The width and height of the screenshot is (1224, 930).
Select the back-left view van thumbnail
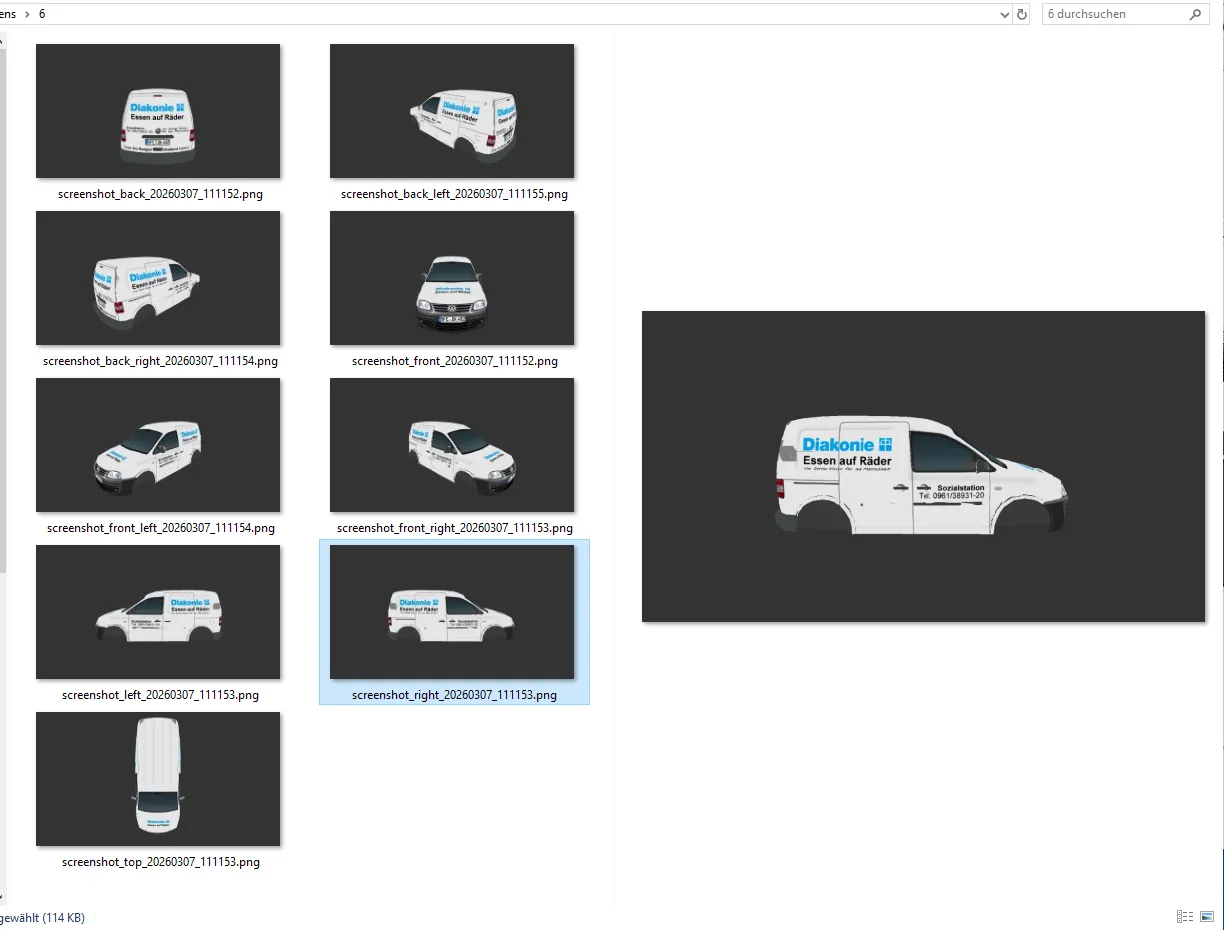(x=452, y=111)
